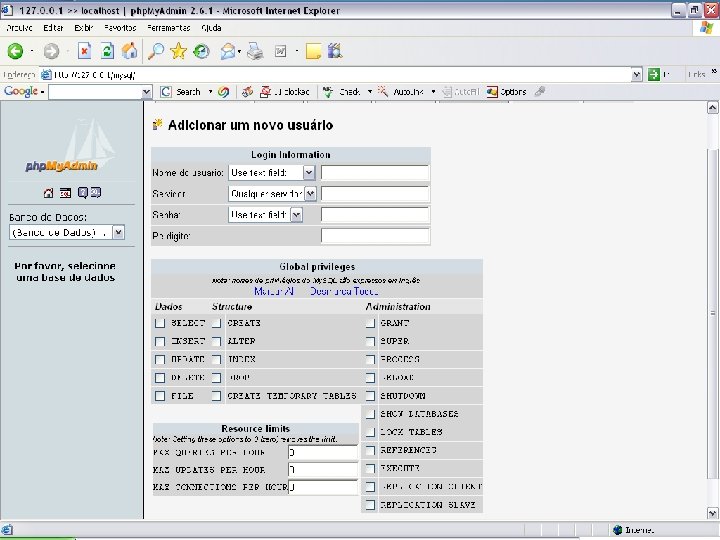Viewport: 720px width, 540px height.
Task: Refresh the page with the toolbar icon
Action: [x=107, y=51]
